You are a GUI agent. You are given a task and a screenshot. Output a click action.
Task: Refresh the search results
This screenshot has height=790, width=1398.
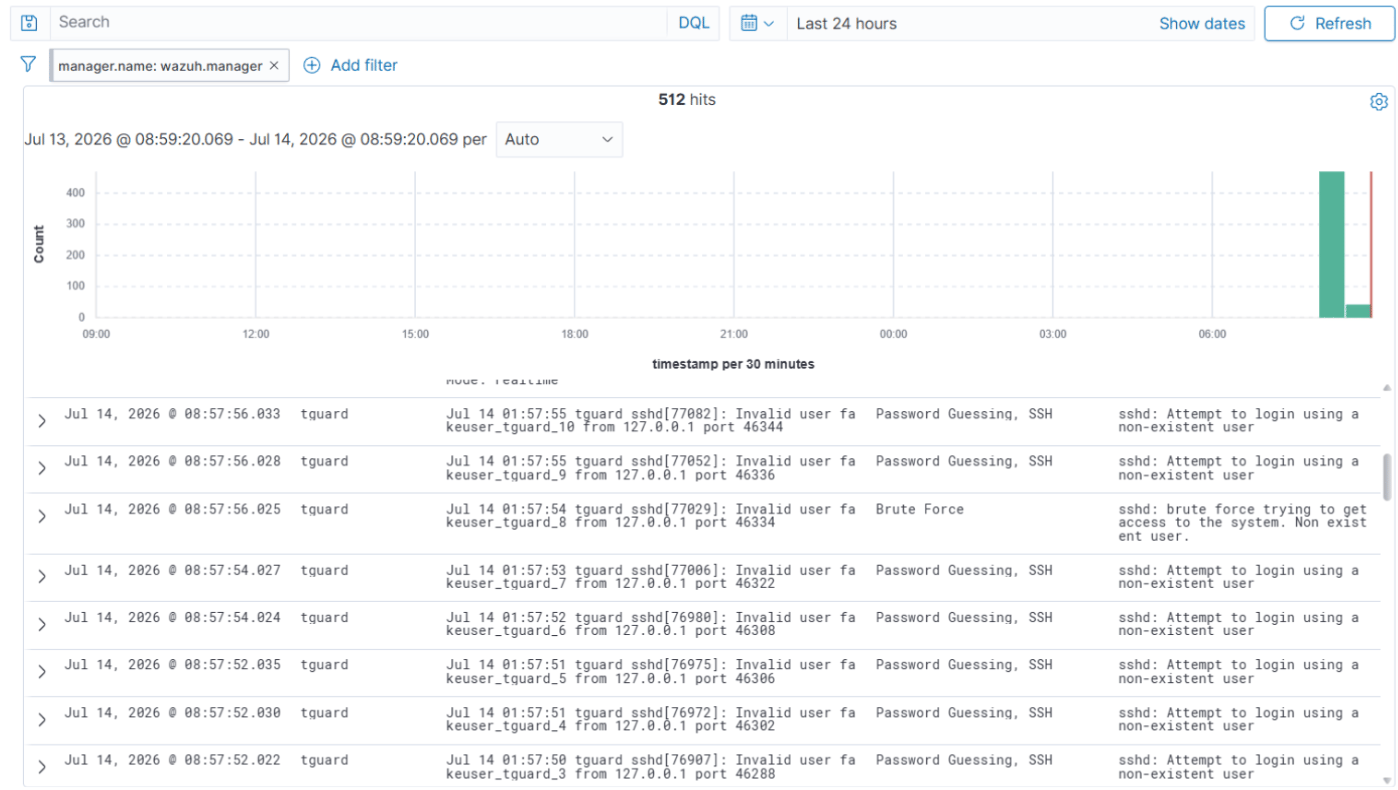coord(1329,23)
